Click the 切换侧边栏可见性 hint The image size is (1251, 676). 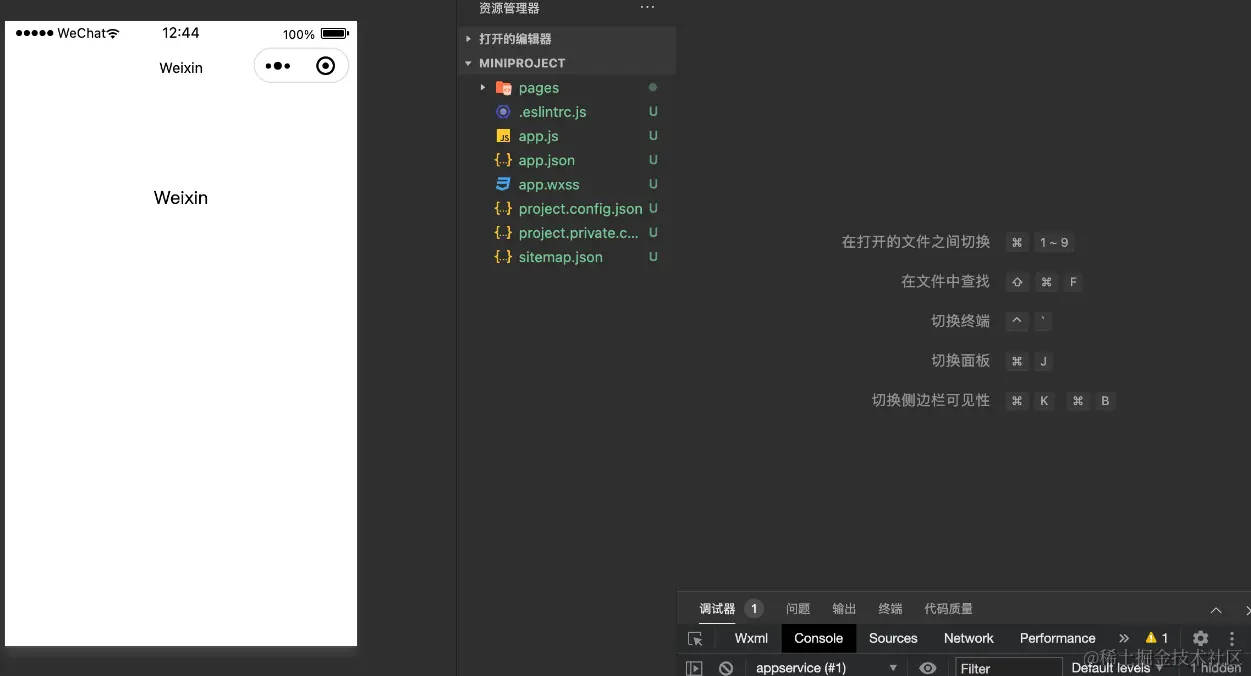click(x=931, y=401)
